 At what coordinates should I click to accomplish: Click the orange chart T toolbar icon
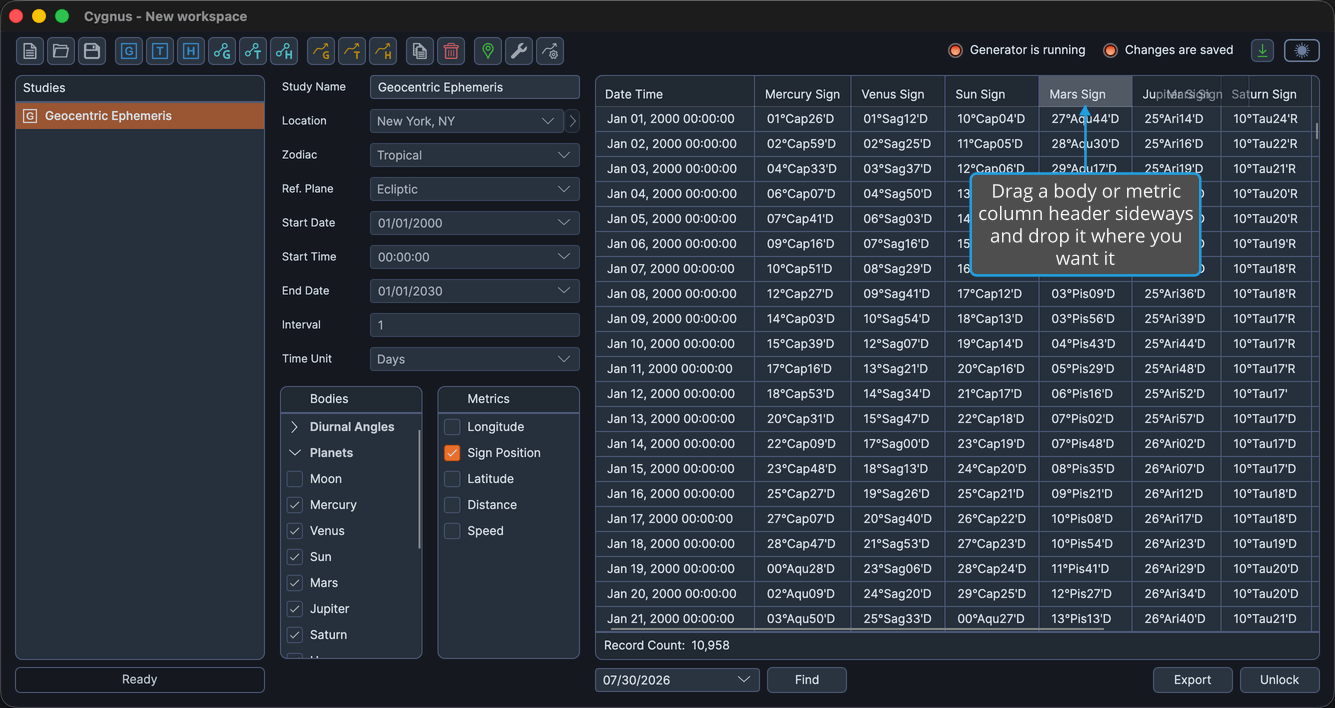coord(352,51)
